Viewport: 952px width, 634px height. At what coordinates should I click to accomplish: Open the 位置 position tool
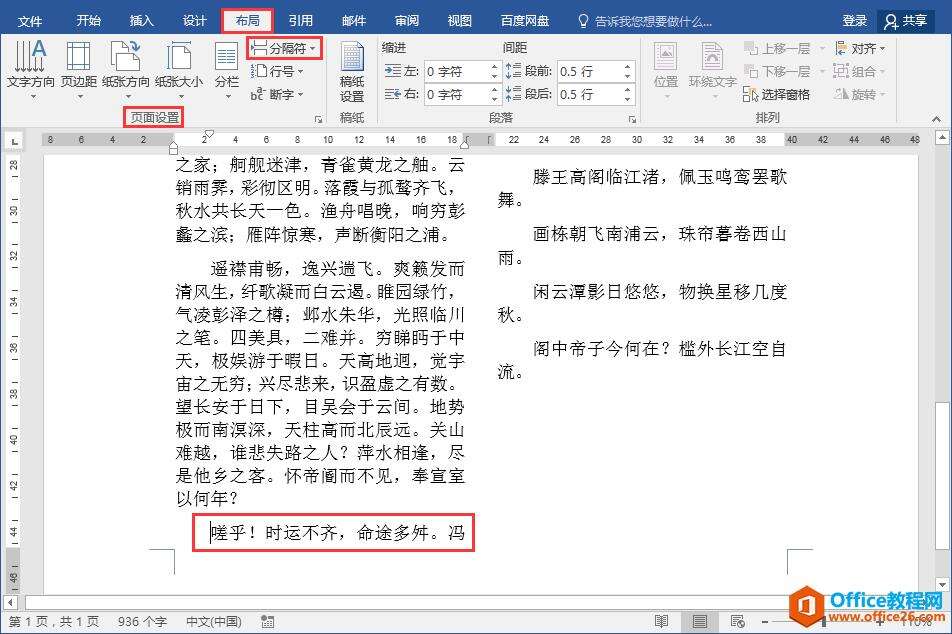(665, 70)
